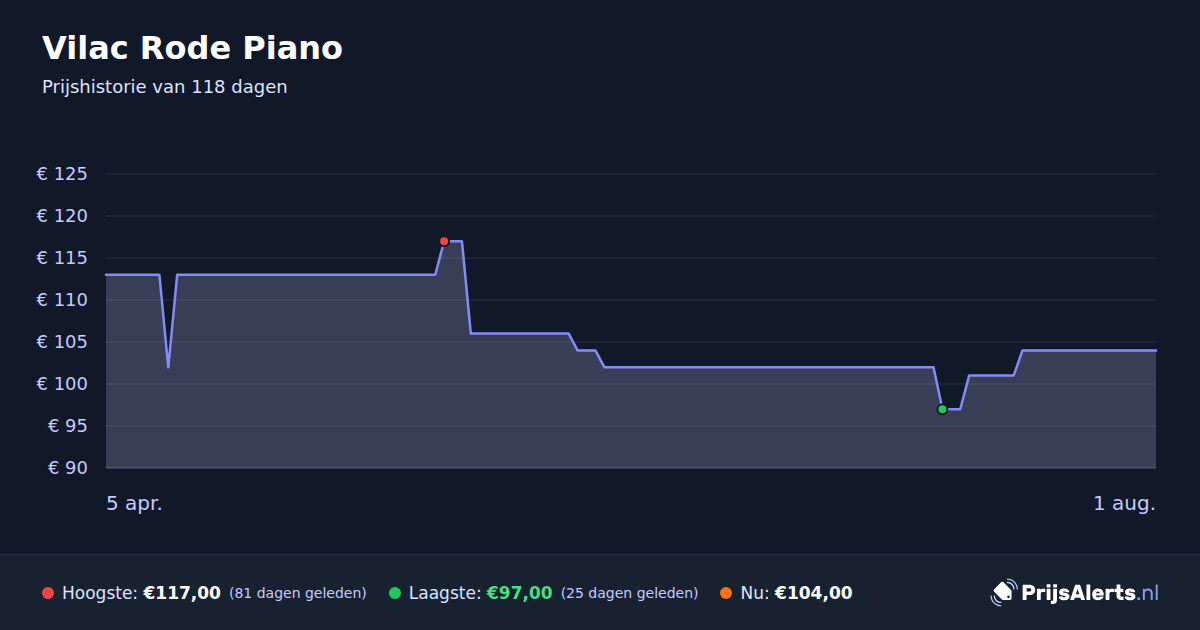Click the € 100 axis label
Image resolution: width=1200 pixels, height=630 pixels.
pyautogui.click(x=62, y=384)
